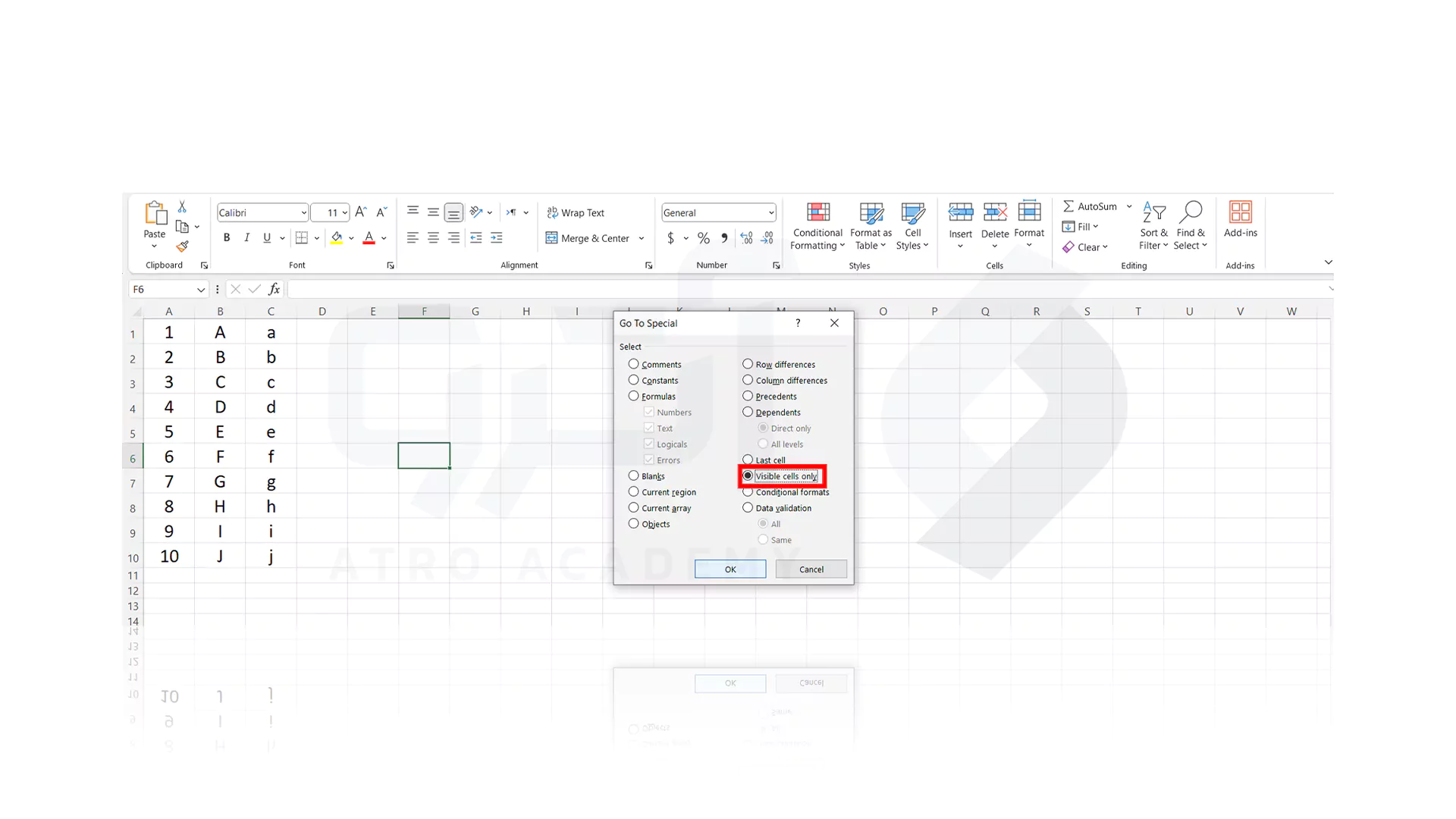This screenshot has width=1456, height=819.
Task: Click the Increase Indent icon
Action: [497, 238]
